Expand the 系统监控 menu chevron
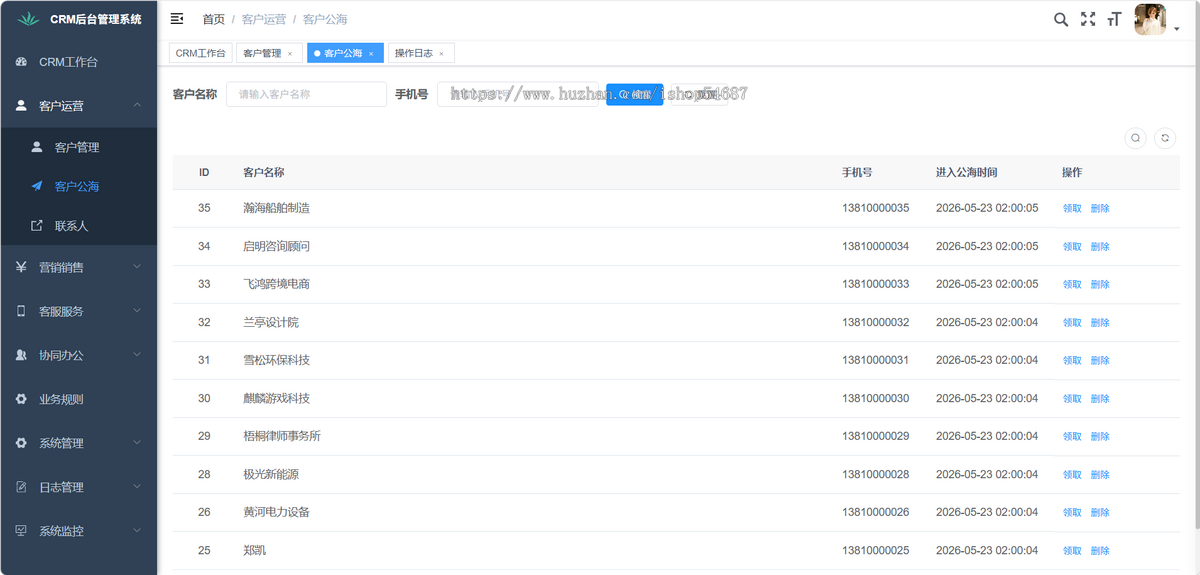1200x575 pixels. pos(137,531)
